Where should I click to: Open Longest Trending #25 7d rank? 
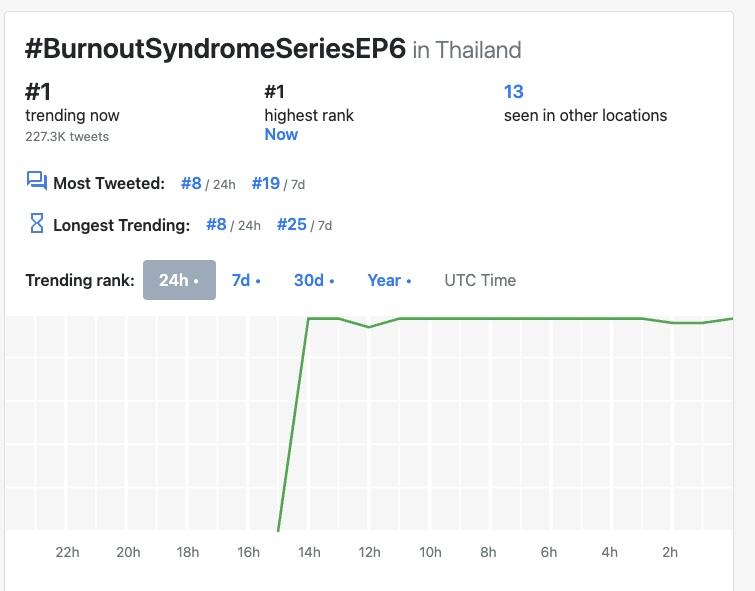click(291, 225)
